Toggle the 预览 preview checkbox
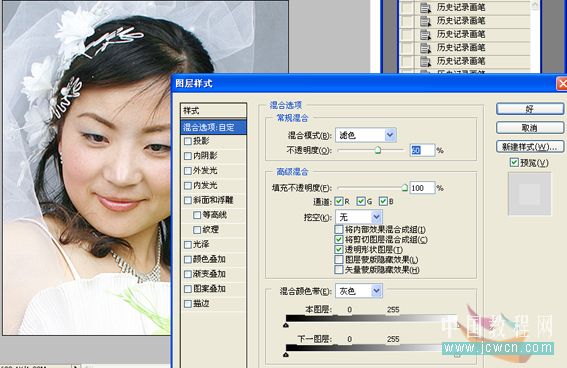Image resolution: width=567 pixels, height=368 pixels. pos(514,163)
